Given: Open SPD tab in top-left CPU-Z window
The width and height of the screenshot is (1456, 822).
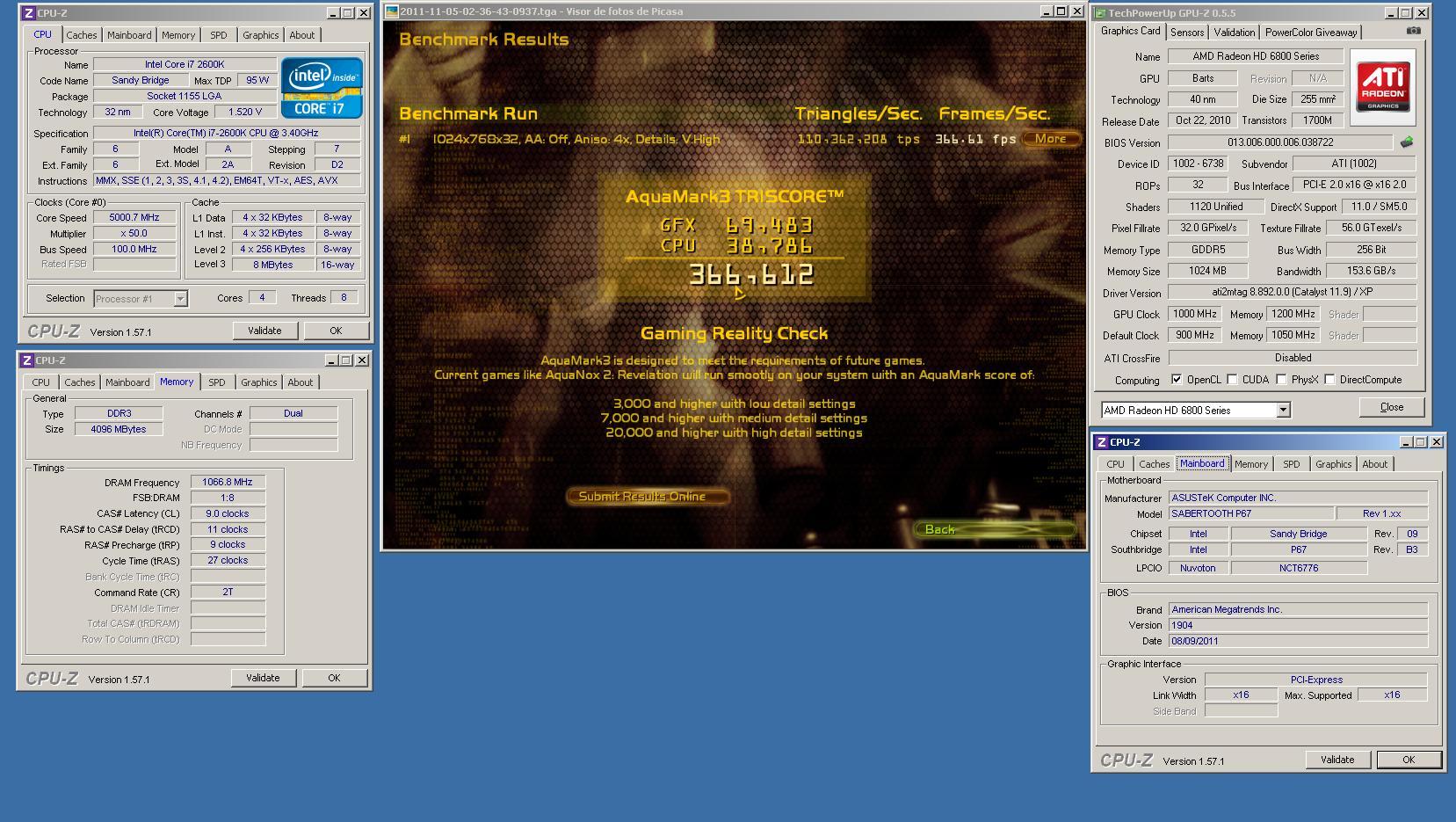Looking at the screenshot, I should pyautogui.click(x=219, y=35).
